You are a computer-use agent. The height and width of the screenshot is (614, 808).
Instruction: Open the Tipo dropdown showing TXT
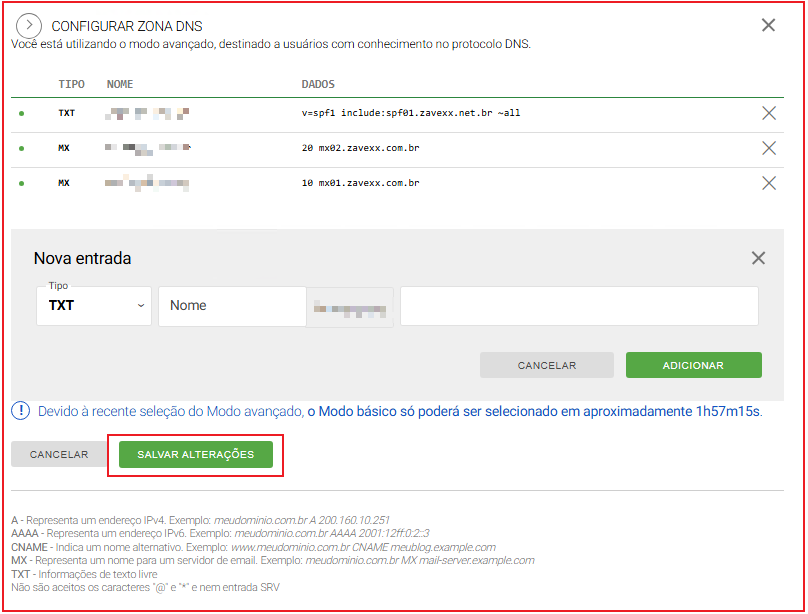coord(94,306)
